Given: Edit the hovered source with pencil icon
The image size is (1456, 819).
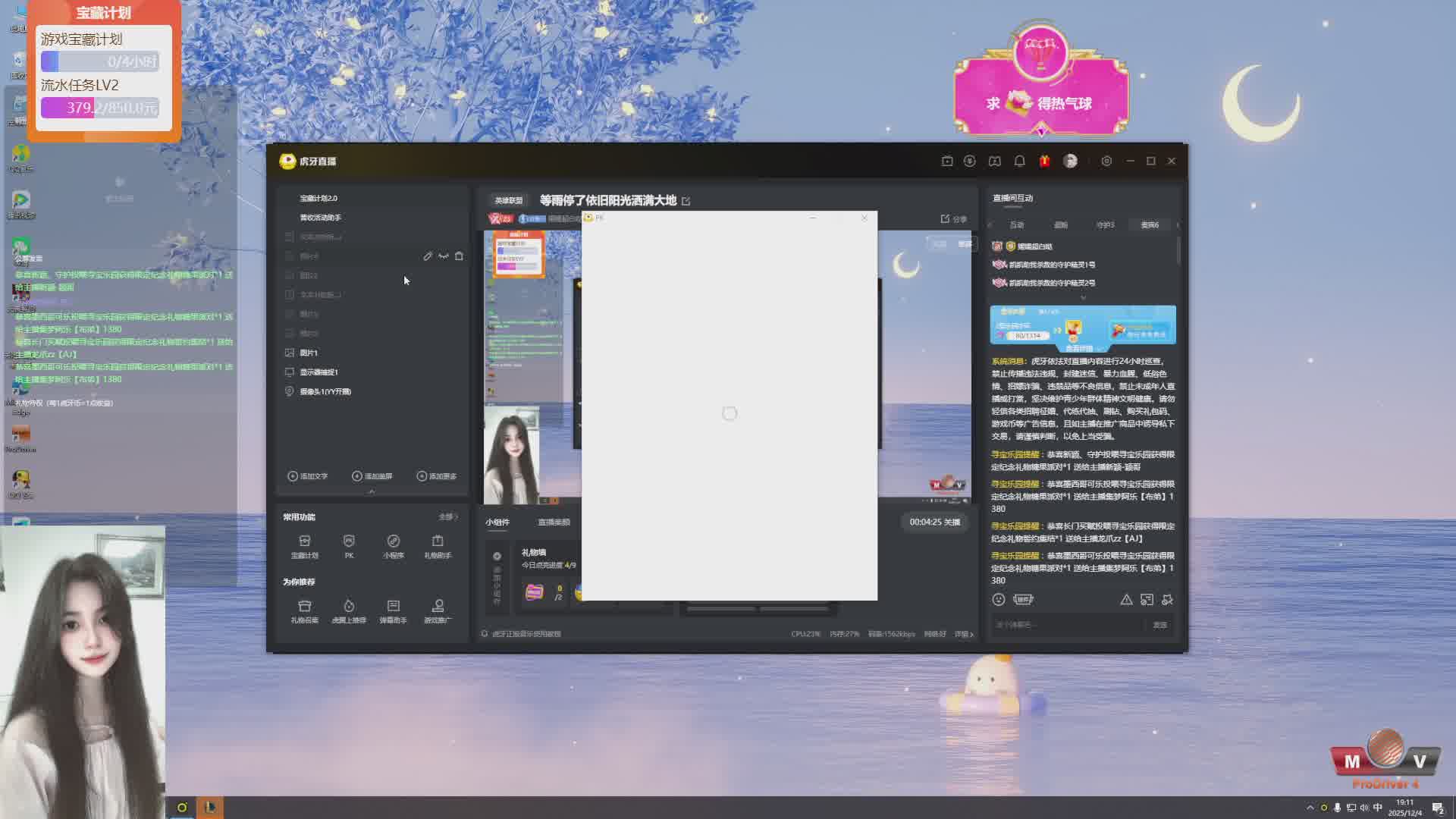Looking at the screenshot, I should tap(428, 256).
